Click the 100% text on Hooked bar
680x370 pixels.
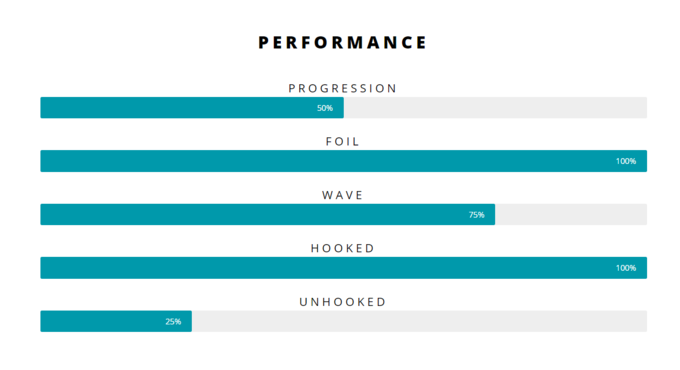[x=626, y=268]
